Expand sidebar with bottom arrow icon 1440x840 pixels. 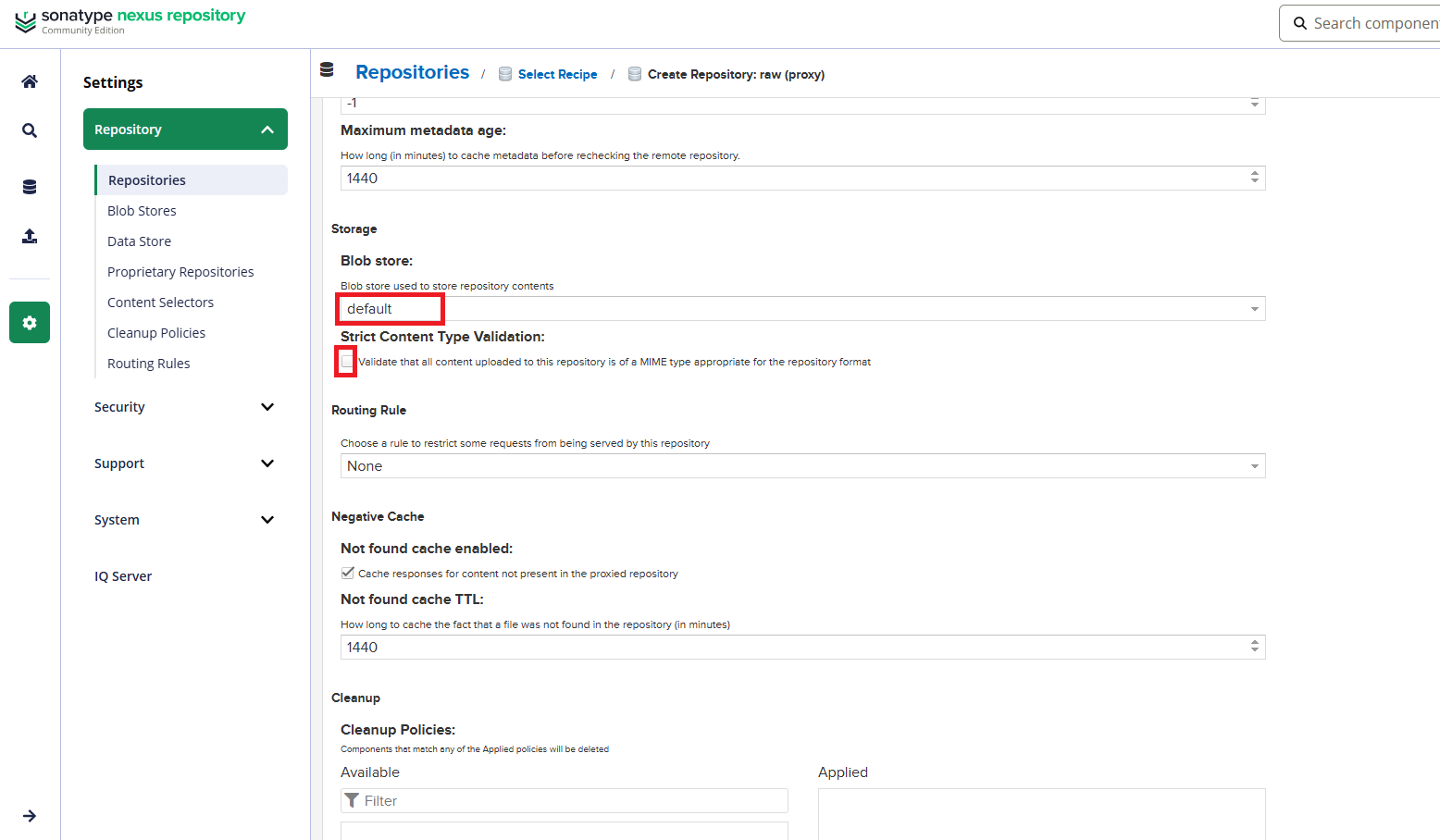[x=30, y=816]
